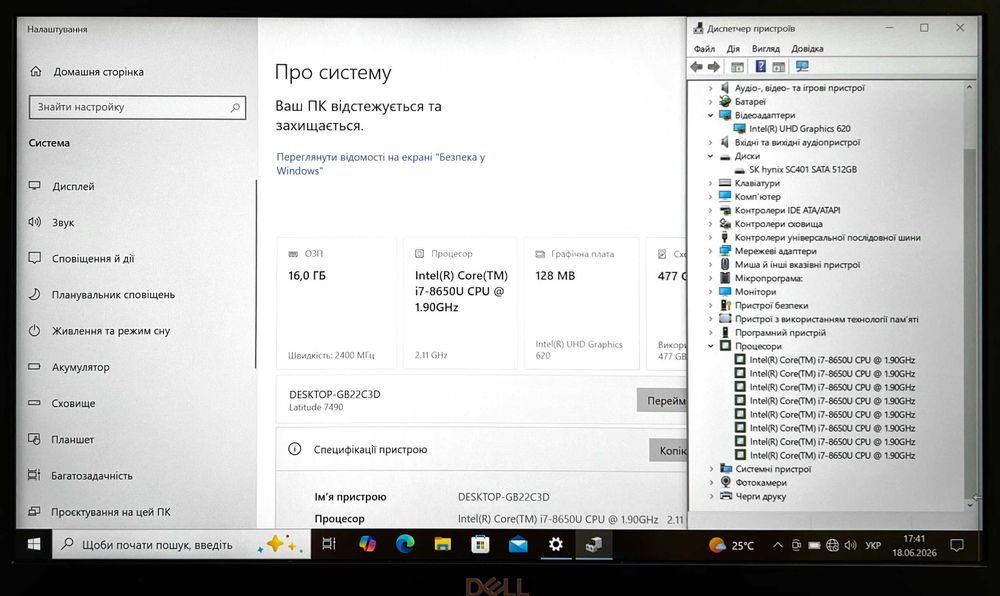This screenshot has height=596, width=1000.
Task: Open Mail app from taskbar
Action: 518,544
